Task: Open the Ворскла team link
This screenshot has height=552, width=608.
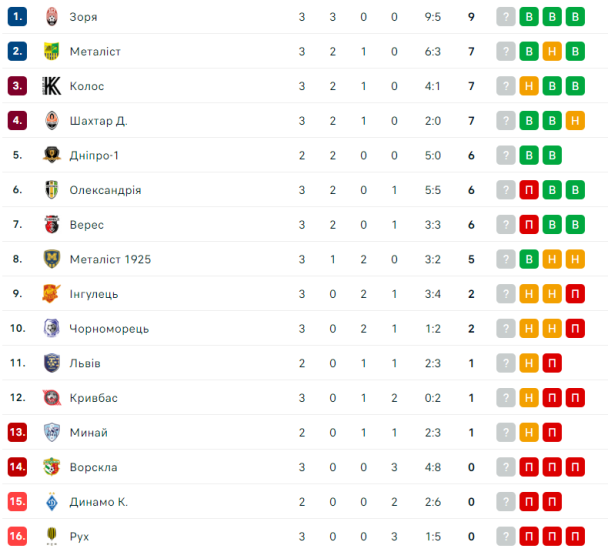Action: (93, 467)
